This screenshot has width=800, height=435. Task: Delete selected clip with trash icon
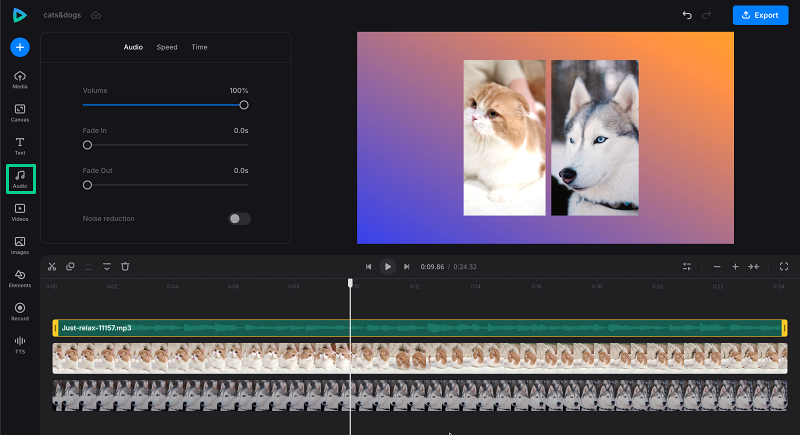pyautogui.click(x=125, y=267)
